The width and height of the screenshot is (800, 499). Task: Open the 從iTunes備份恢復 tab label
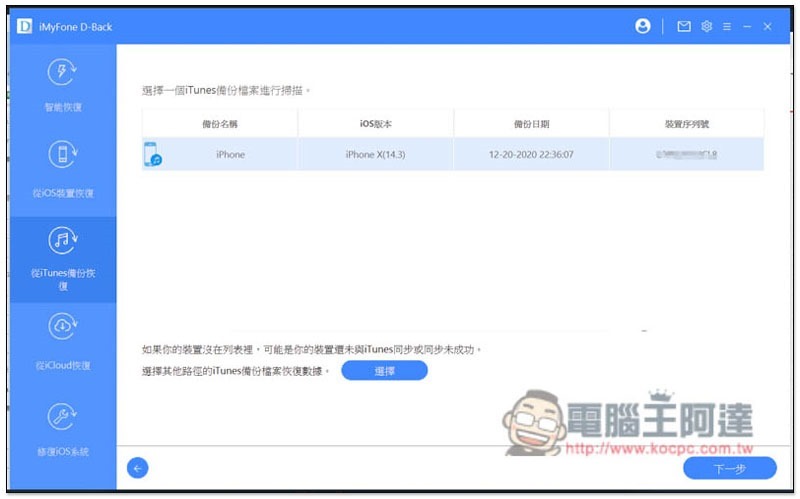pos(63,279)
